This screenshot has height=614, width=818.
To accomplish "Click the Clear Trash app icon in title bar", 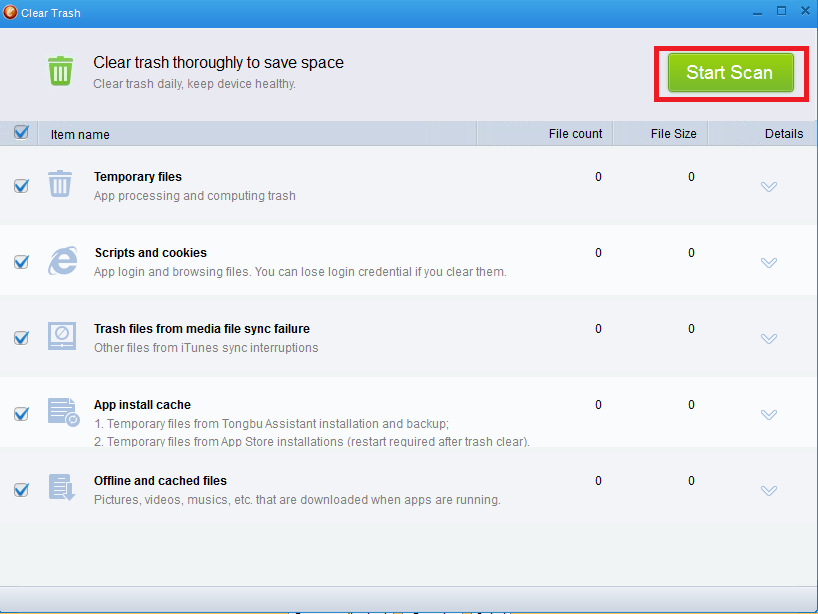I will coord(10,12).
